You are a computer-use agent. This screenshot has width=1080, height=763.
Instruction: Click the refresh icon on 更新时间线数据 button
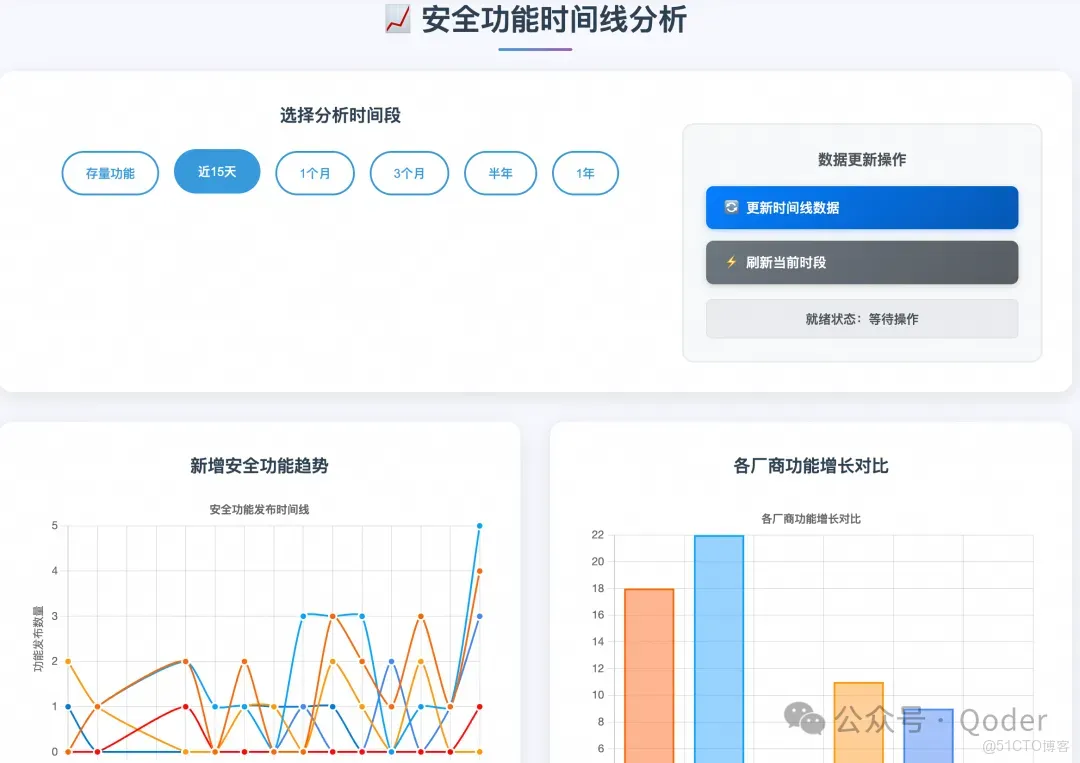[x=731, y=207]
